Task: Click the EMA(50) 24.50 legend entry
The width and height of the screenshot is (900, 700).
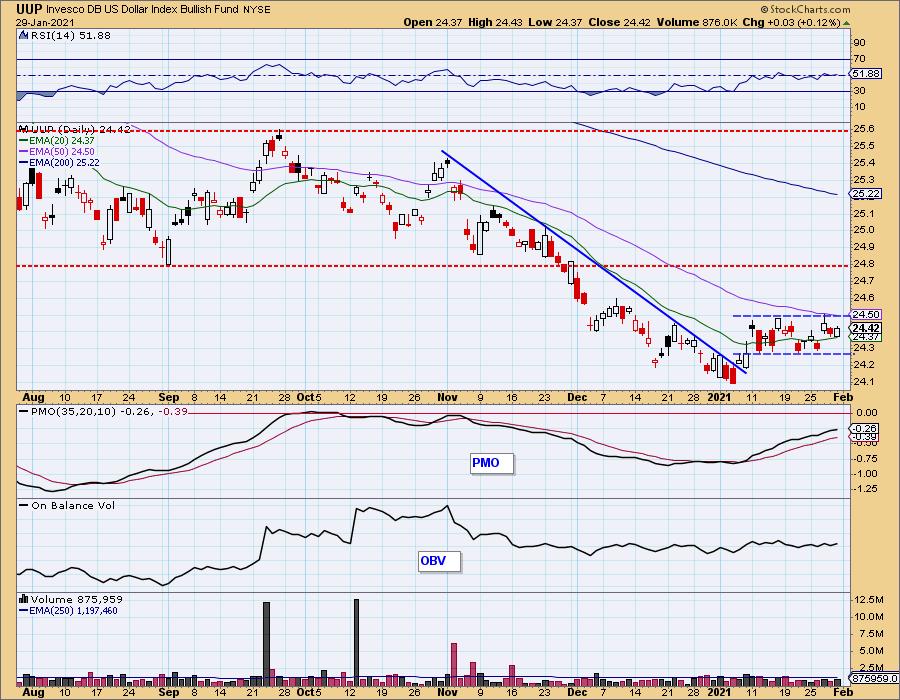Action: coord(61,151)
